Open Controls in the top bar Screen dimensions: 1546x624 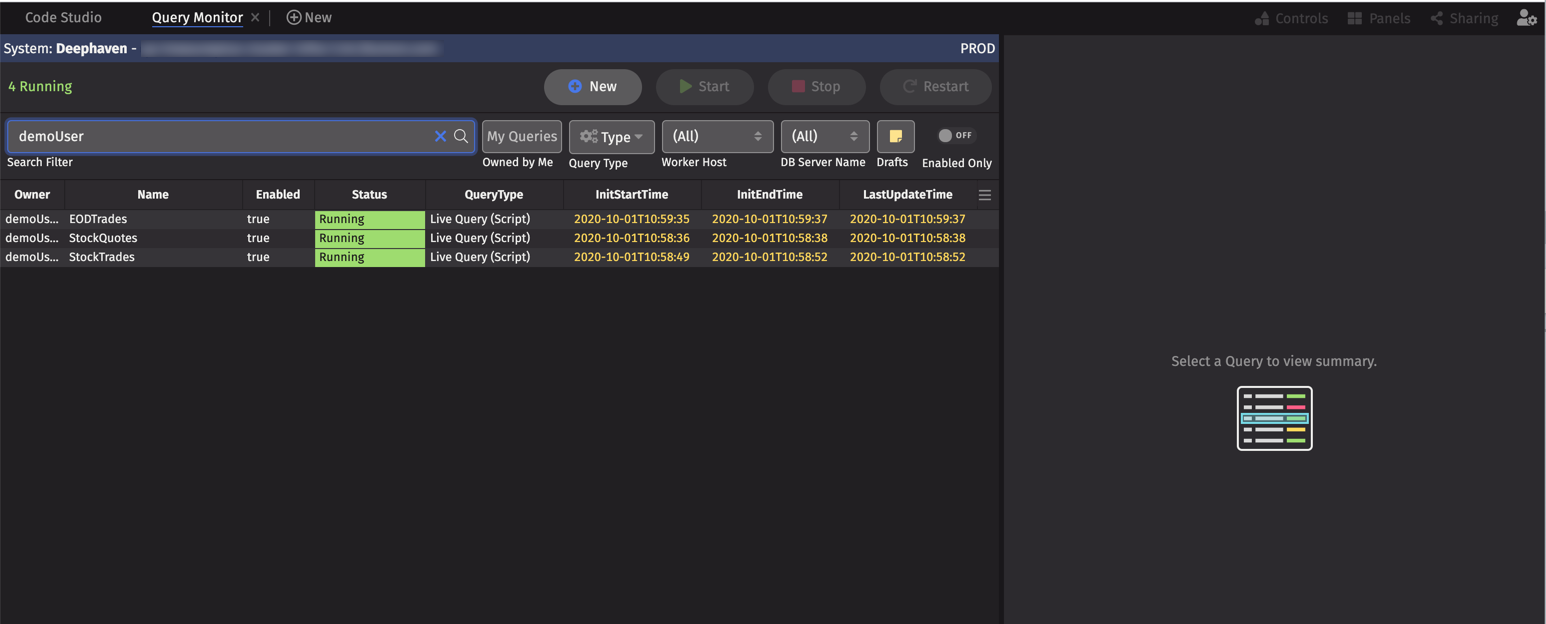[1291, 18]
